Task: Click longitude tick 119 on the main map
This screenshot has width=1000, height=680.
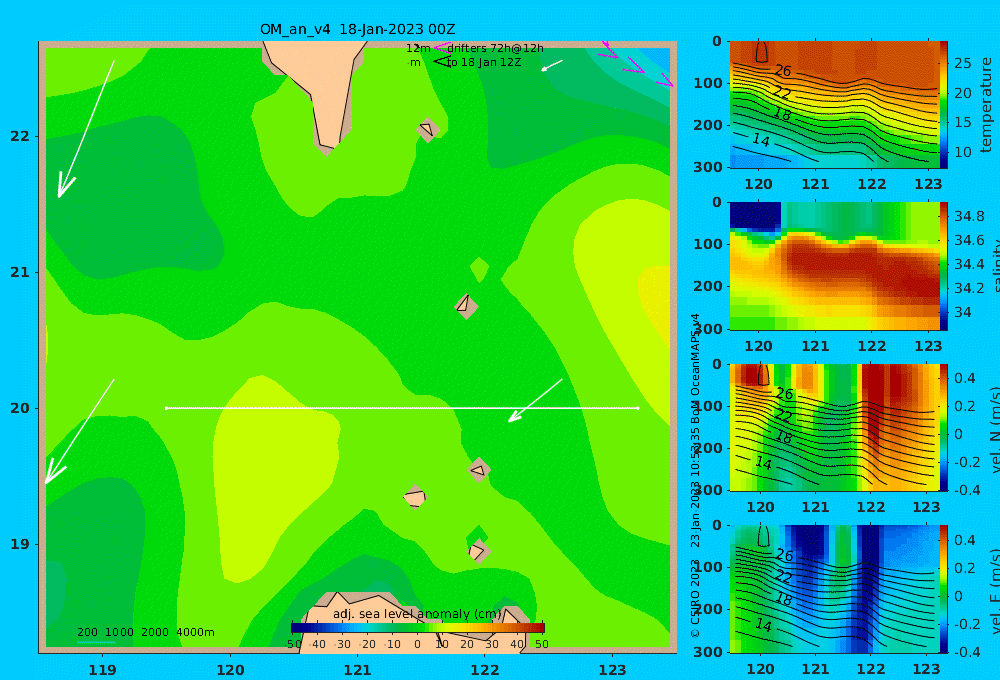Action: pyautogui.click(x=103, y=670)
